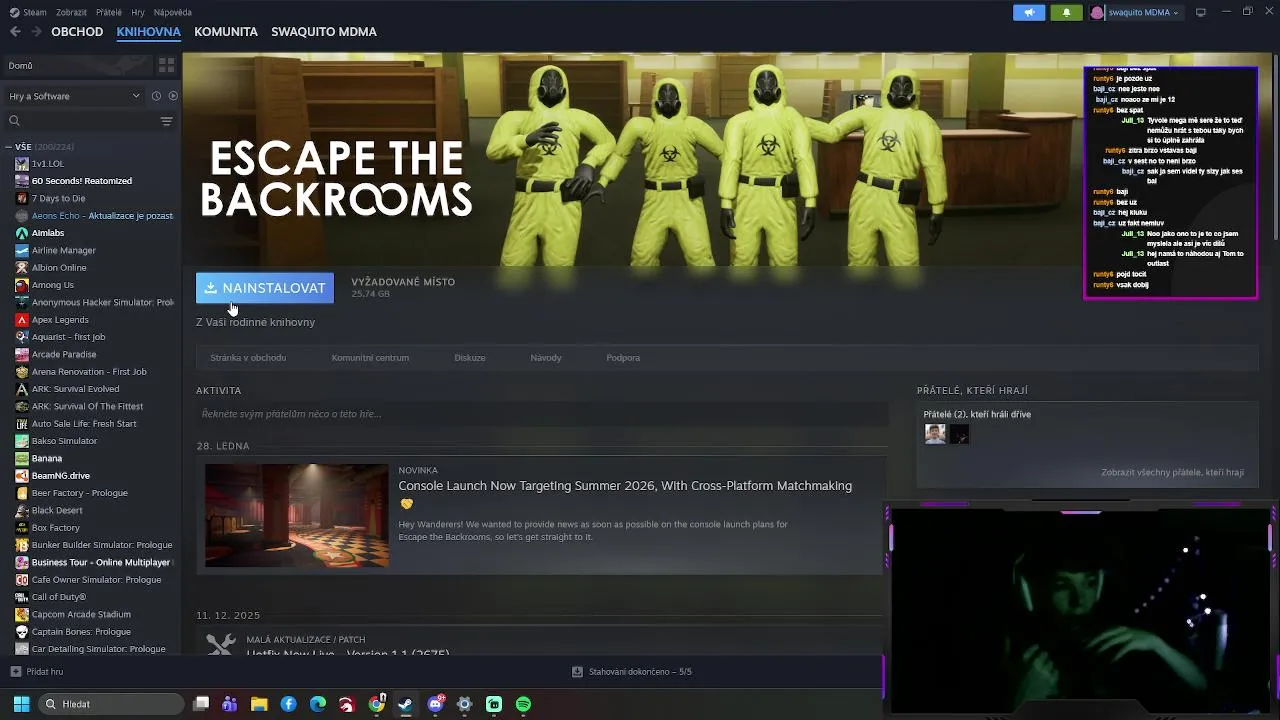Go to the OBCHOD tab
The image size is (1280, 720).
pos(77,32)
